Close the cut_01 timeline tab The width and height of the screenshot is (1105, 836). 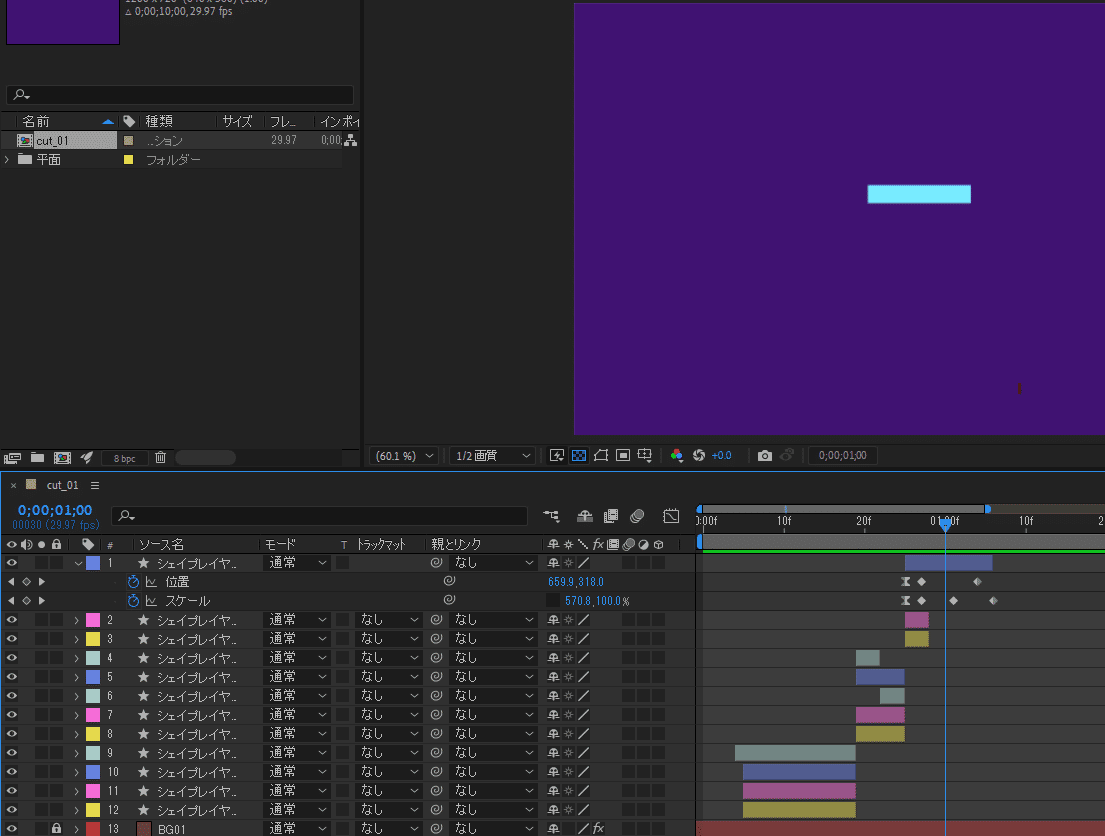pos(13,486)
